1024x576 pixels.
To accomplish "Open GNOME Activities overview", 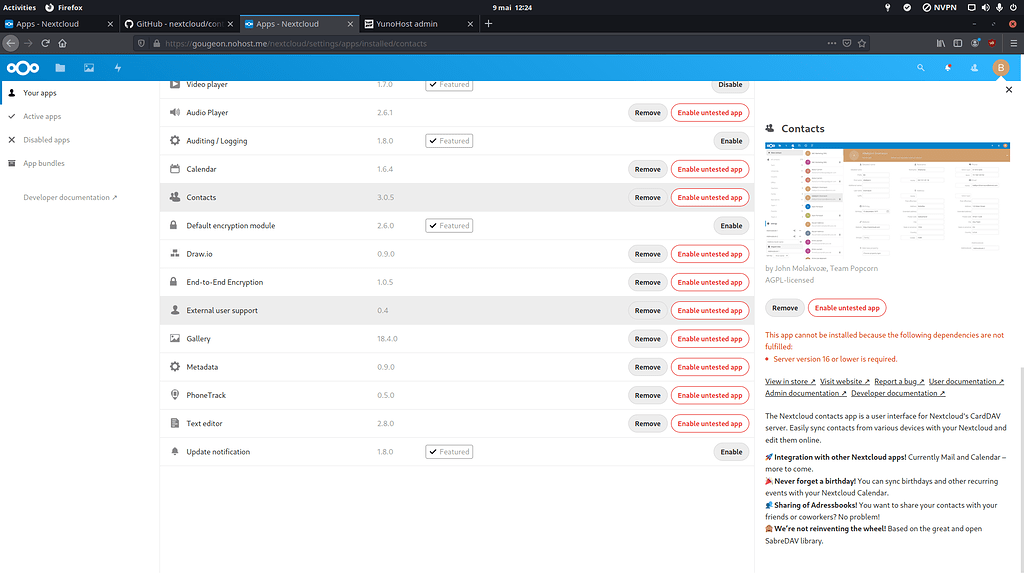I will click(20, 7).
